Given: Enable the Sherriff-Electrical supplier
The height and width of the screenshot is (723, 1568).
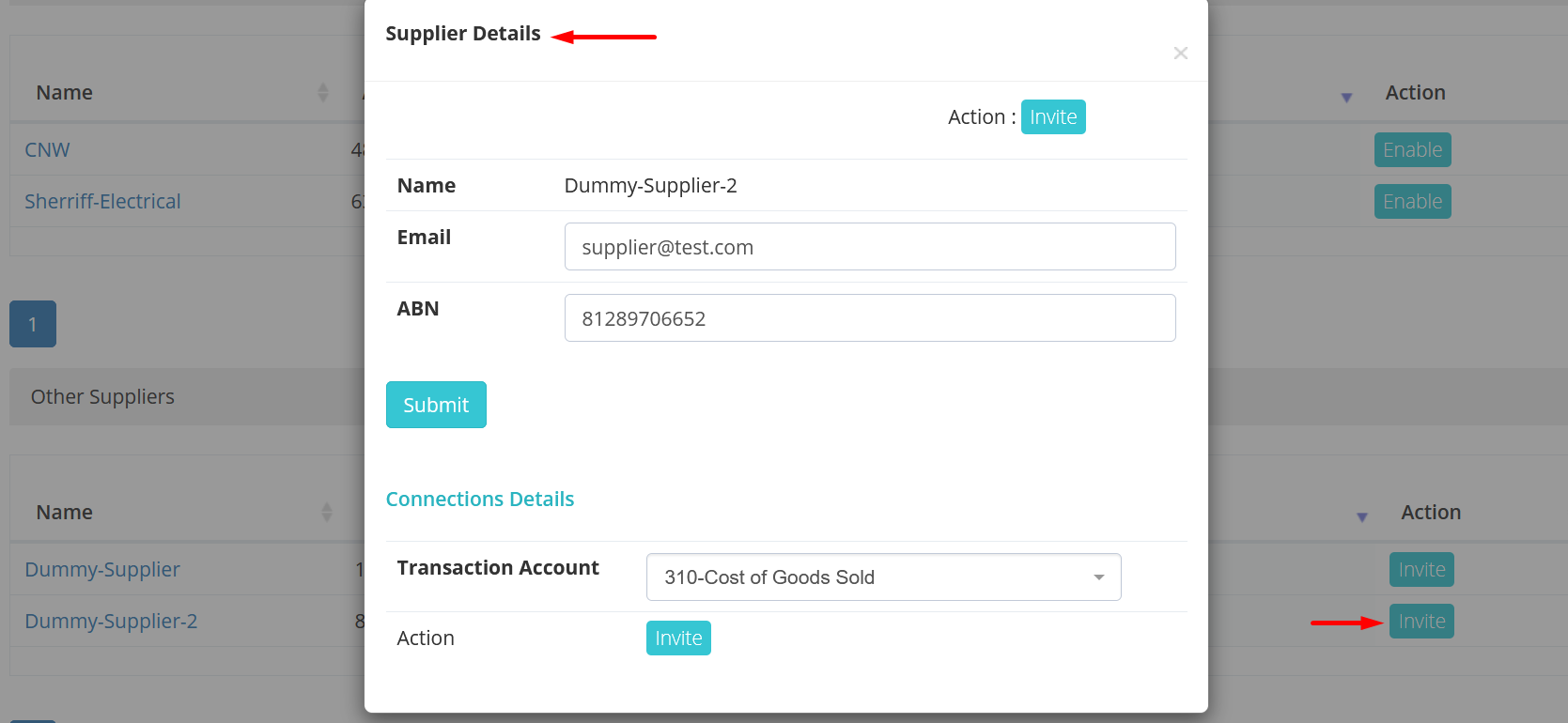Looking at the screenshot, I should pos(1412,202).
